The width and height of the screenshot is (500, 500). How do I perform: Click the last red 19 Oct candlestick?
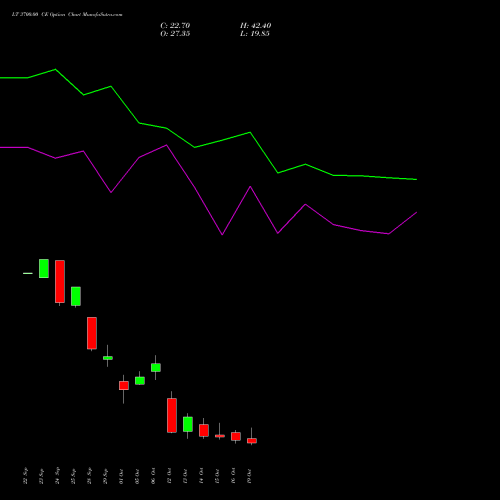(x=252, y=441)
